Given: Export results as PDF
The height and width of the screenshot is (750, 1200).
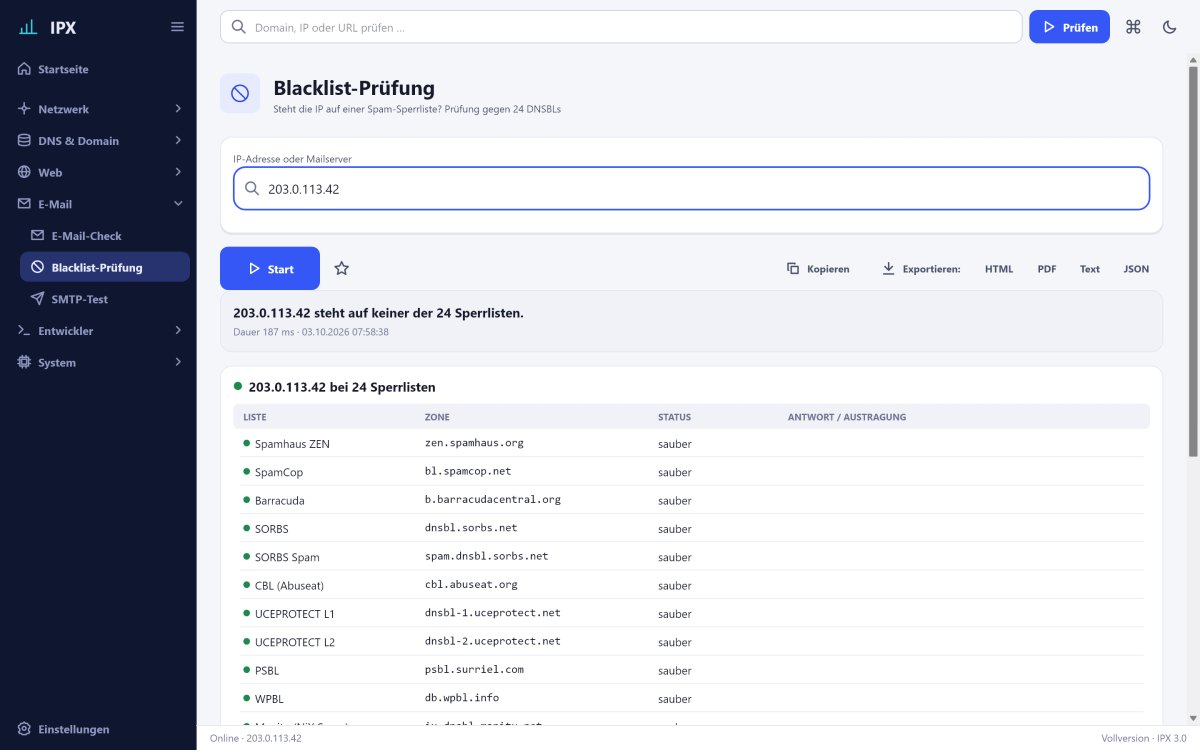Looking at the screenshot, I should point(1047,268).
